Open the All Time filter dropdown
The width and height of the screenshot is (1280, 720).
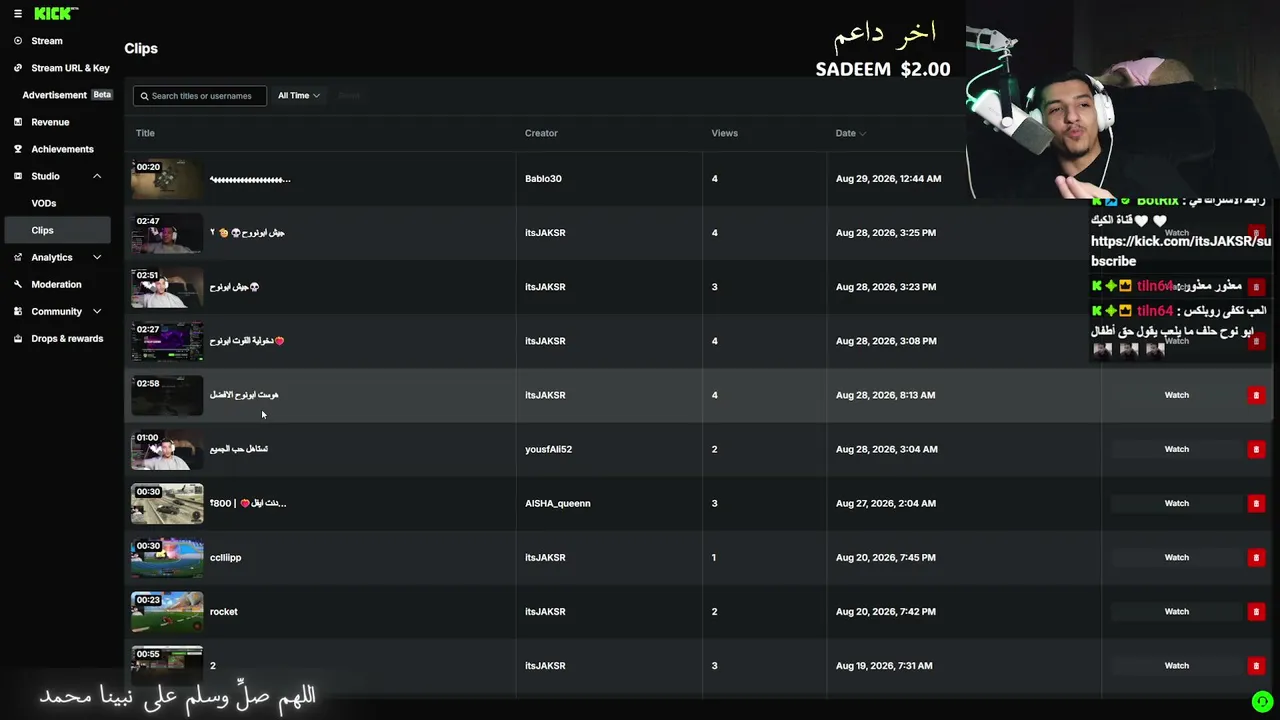(x=298, y=96)
